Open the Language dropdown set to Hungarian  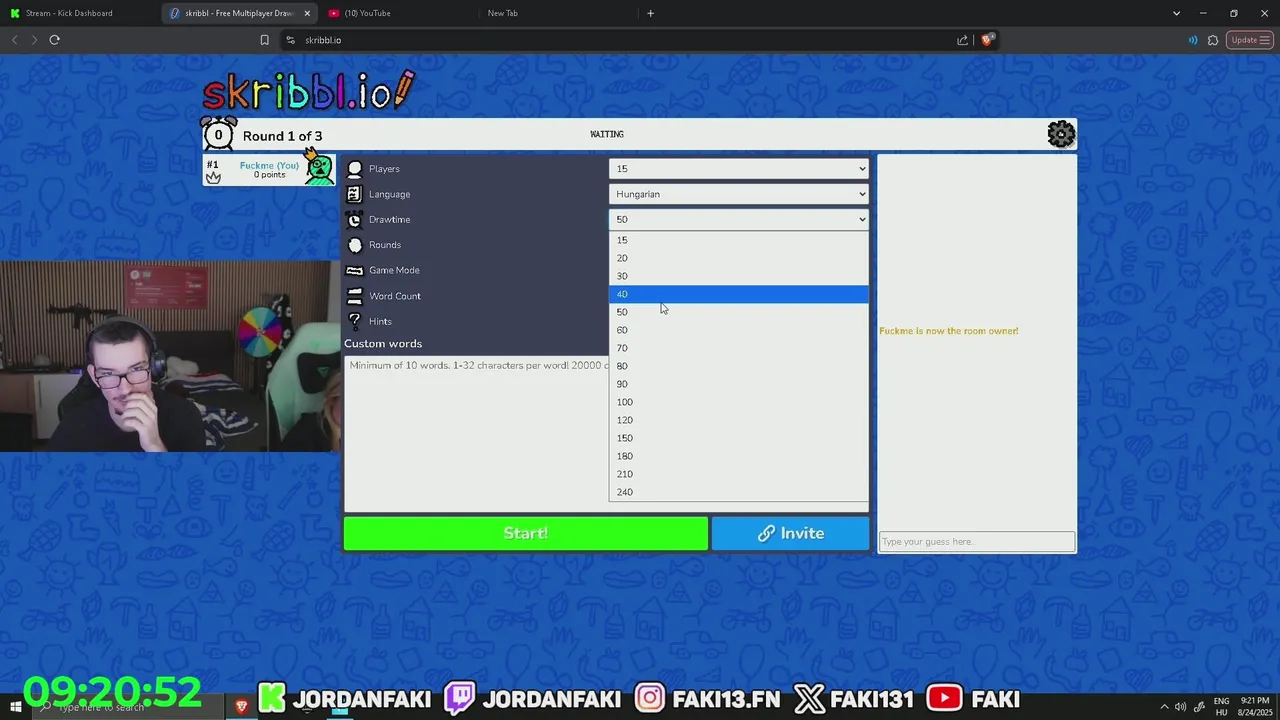pos(738,194)
